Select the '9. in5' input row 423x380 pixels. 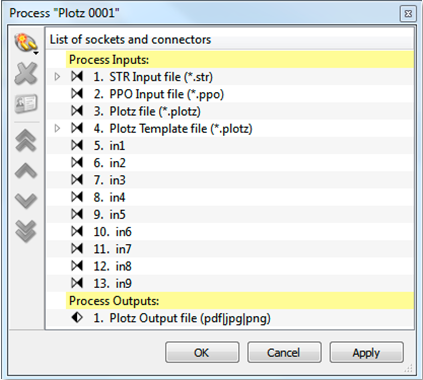230,214
